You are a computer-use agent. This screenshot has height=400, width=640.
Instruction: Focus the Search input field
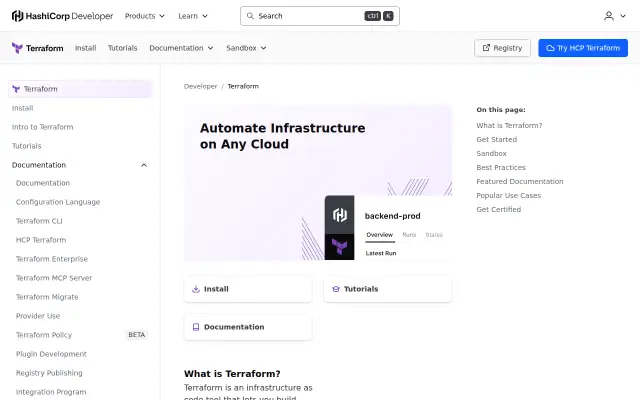(320, 16)
